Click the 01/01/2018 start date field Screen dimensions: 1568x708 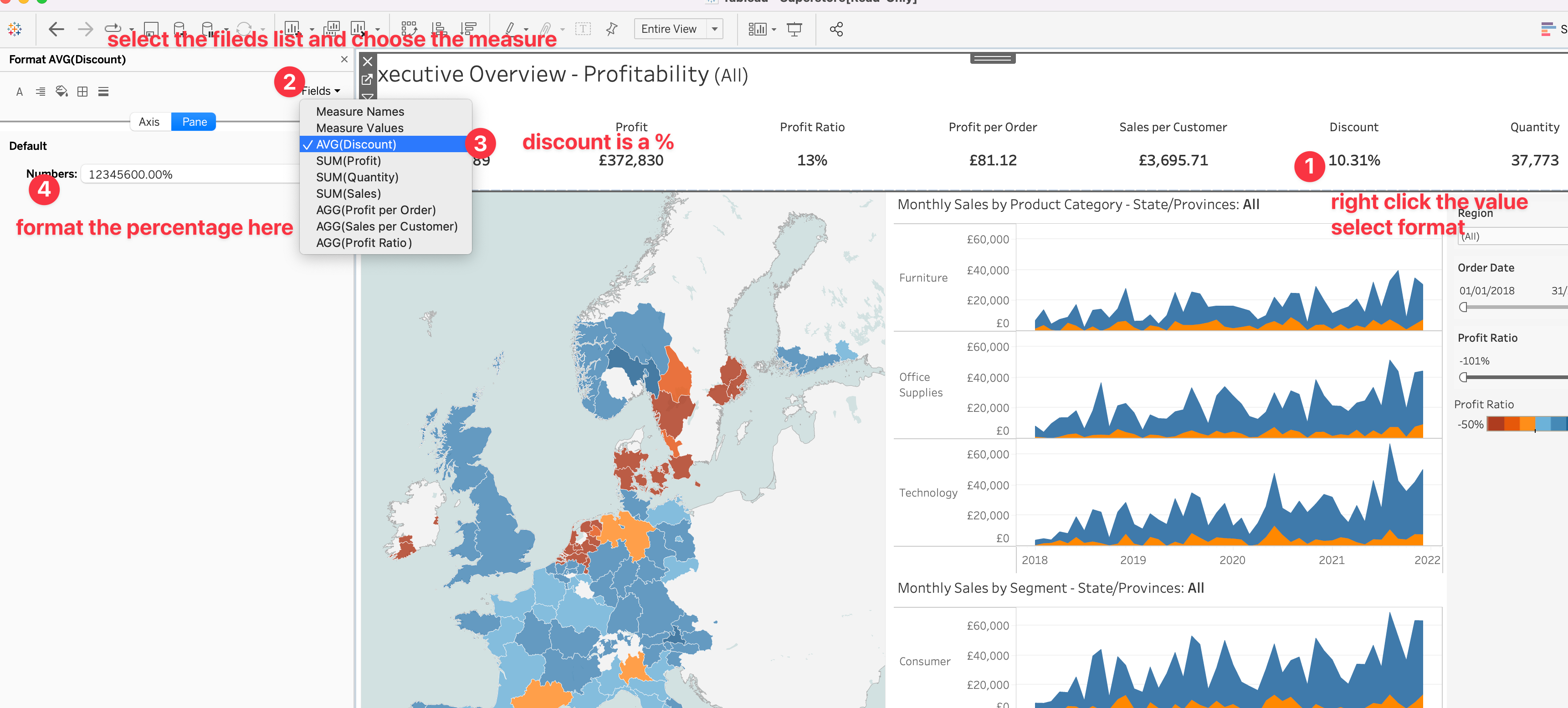pos(1486,290)
